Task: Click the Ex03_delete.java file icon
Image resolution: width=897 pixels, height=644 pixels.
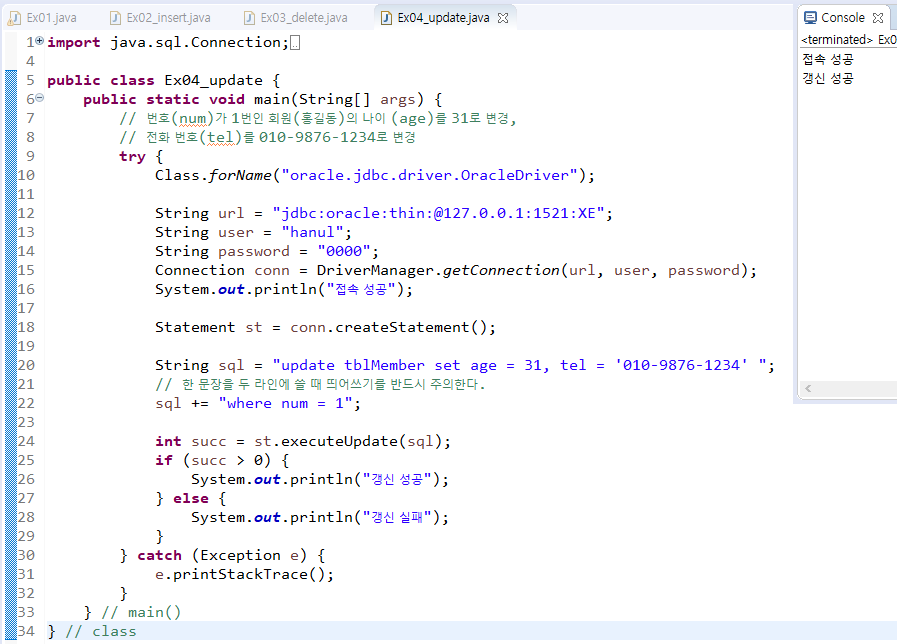Action: click(249, 18)
